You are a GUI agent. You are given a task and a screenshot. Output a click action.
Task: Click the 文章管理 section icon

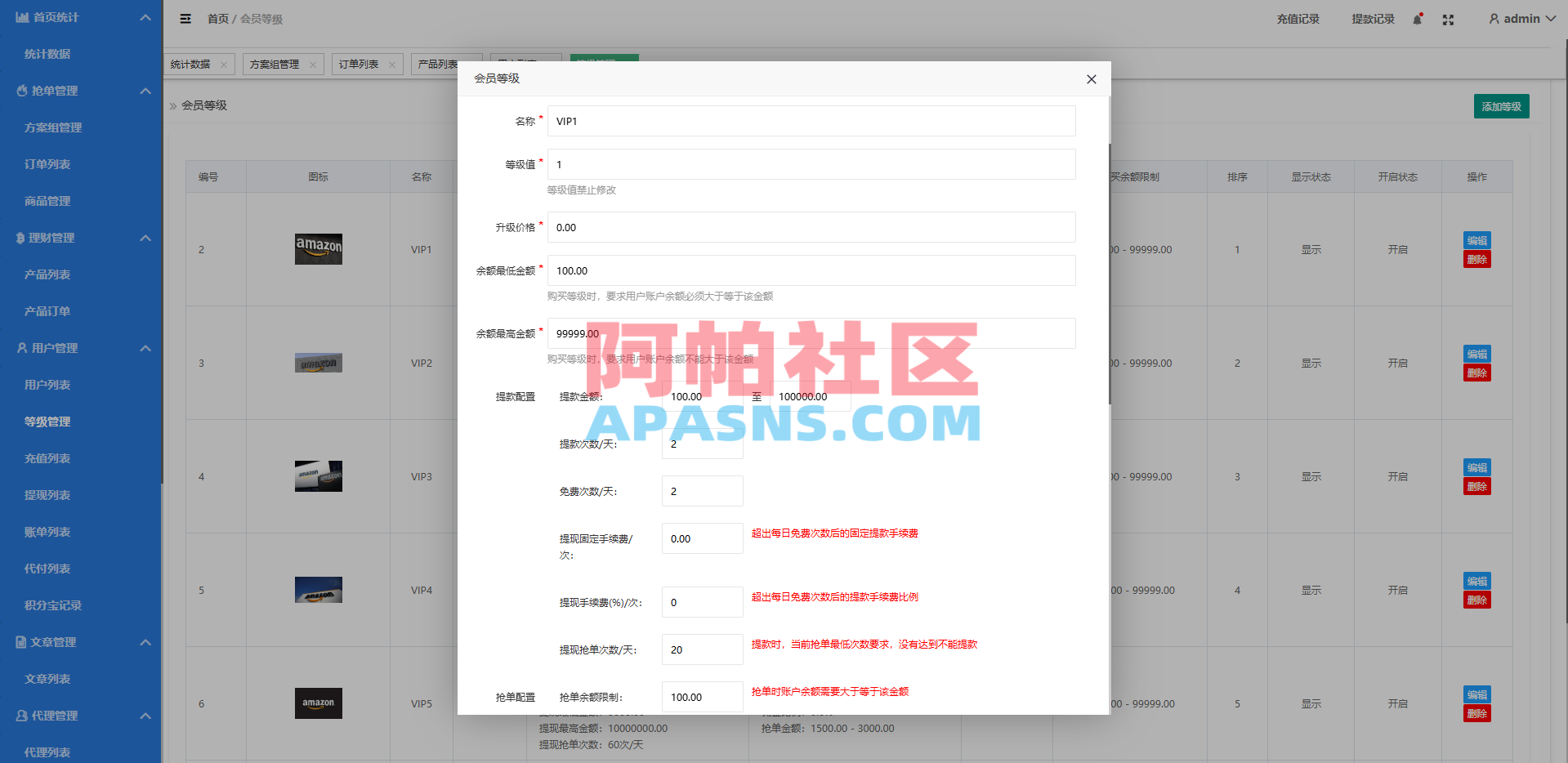pos(20,642)
